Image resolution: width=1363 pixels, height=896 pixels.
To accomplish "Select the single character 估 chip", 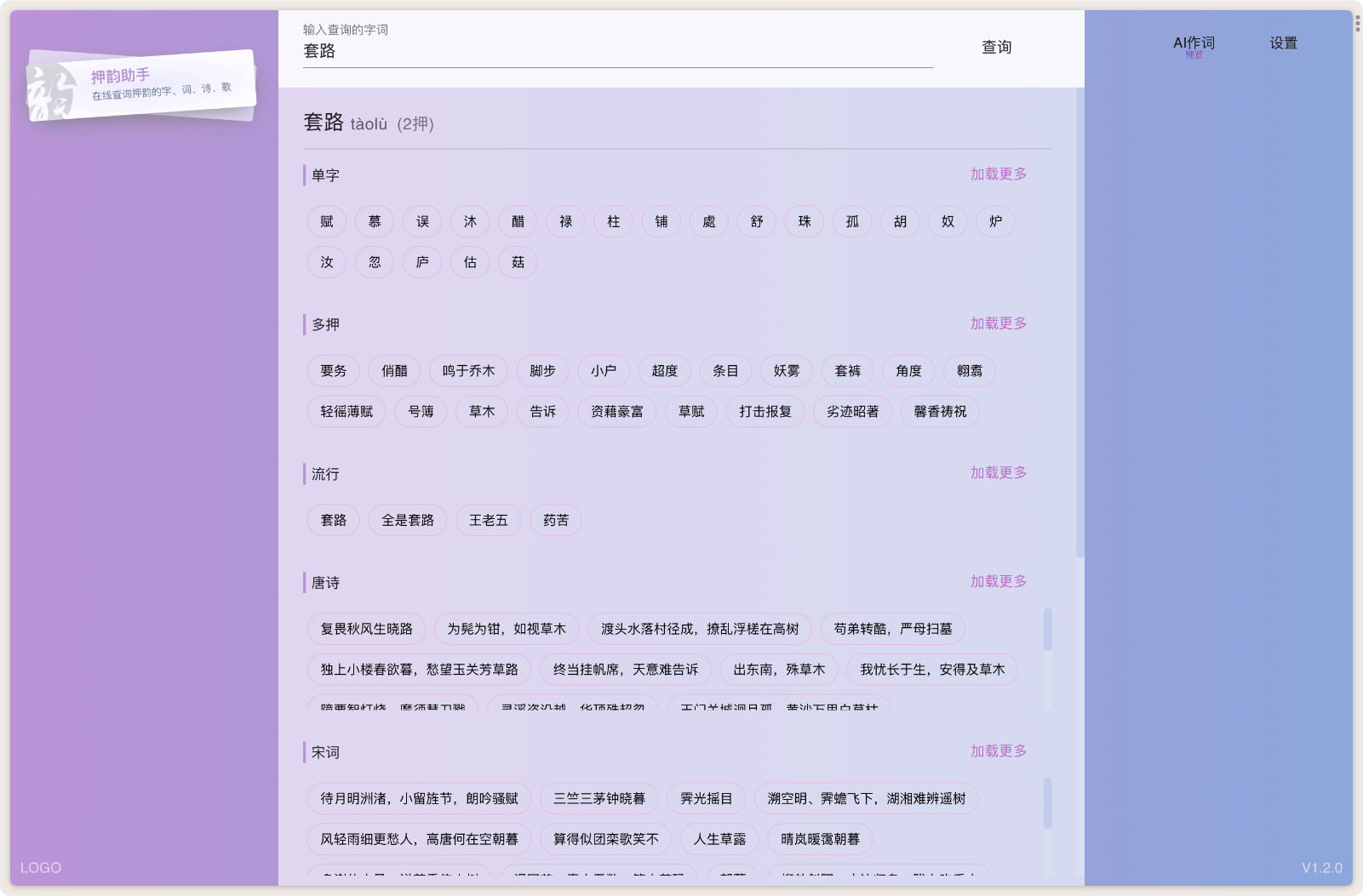I will tap(470, 262).
